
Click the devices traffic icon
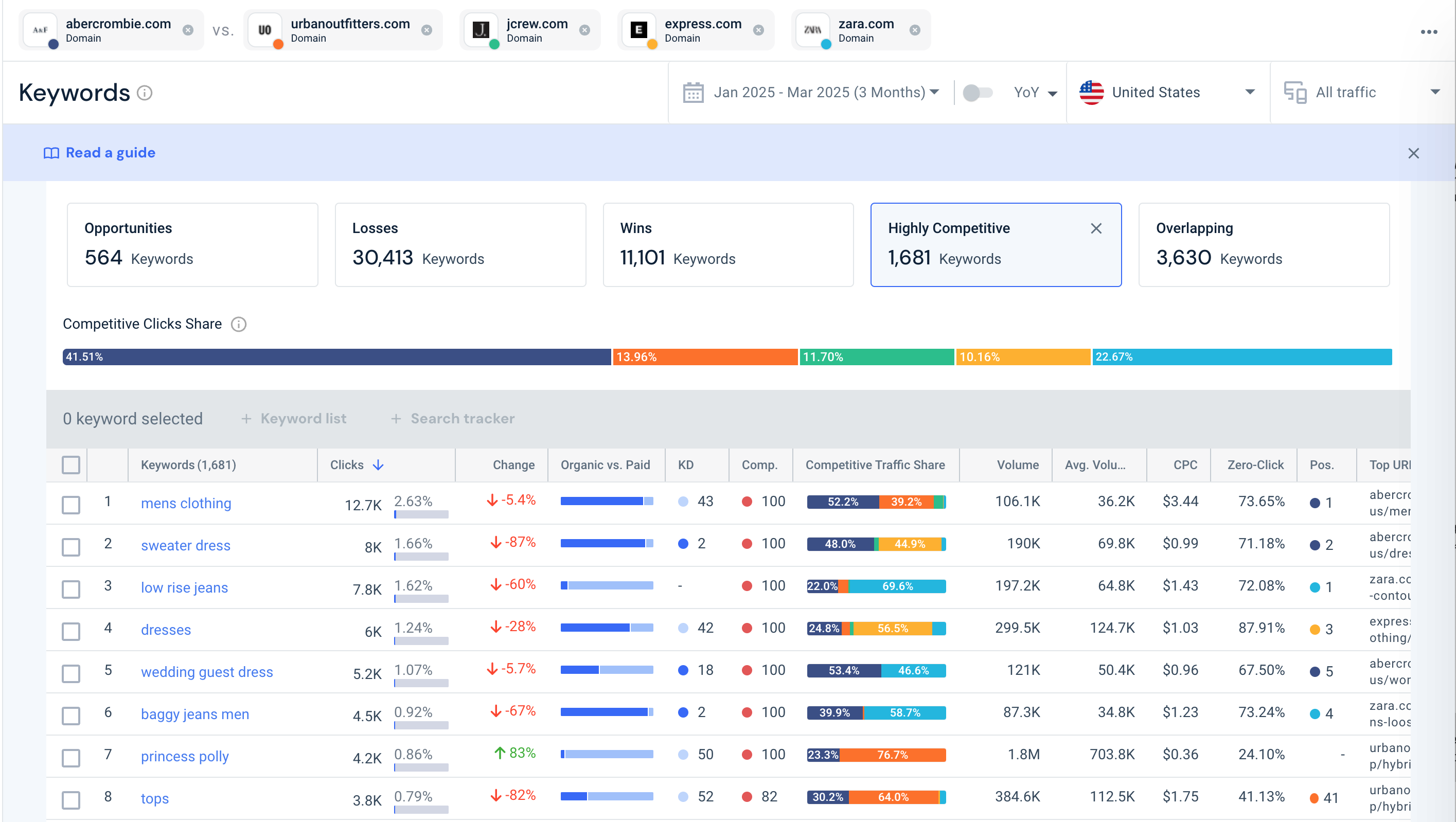click(1295, 92)
